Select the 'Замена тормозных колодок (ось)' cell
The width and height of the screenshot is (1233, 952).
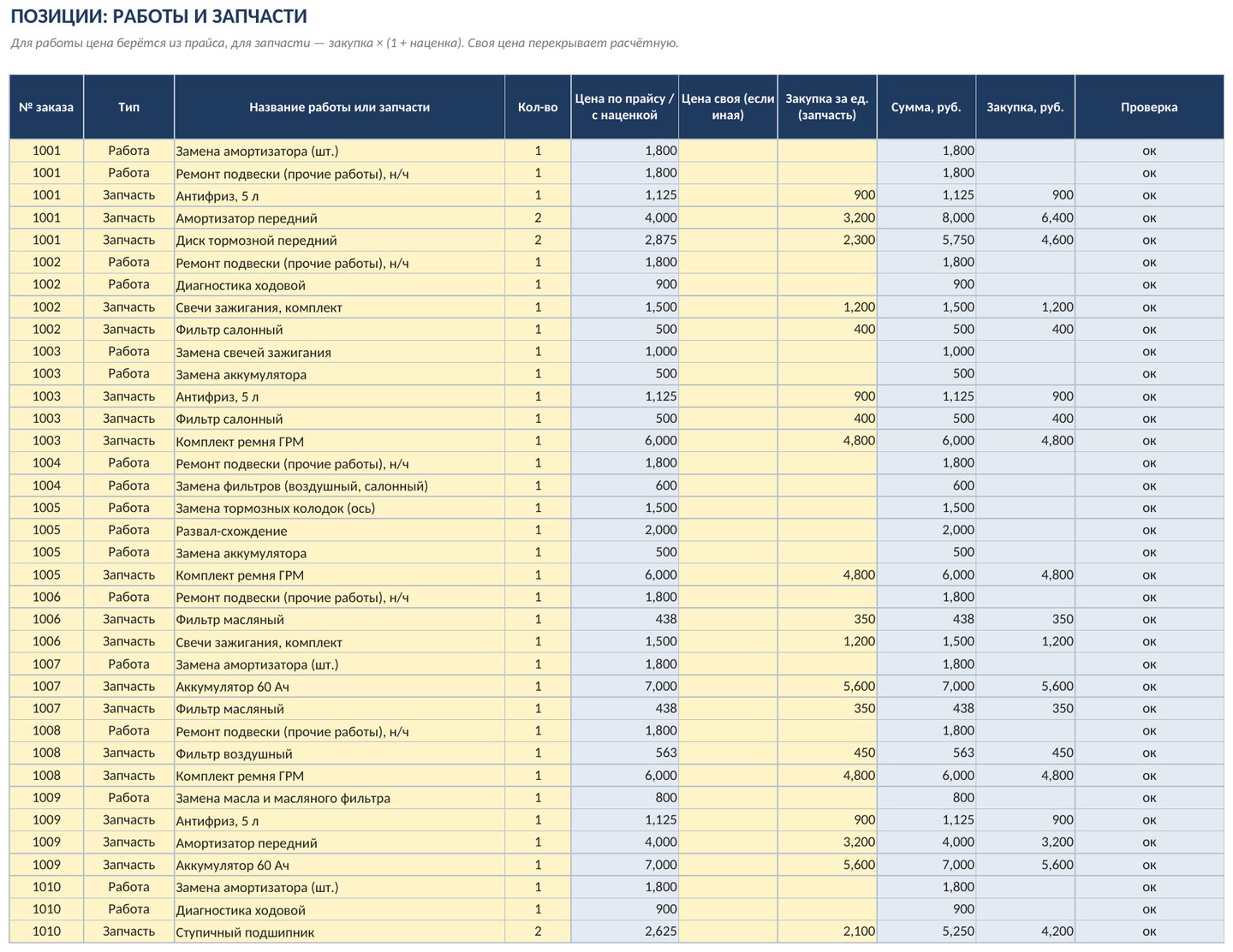pyautogui.click(x=339, y=509)
